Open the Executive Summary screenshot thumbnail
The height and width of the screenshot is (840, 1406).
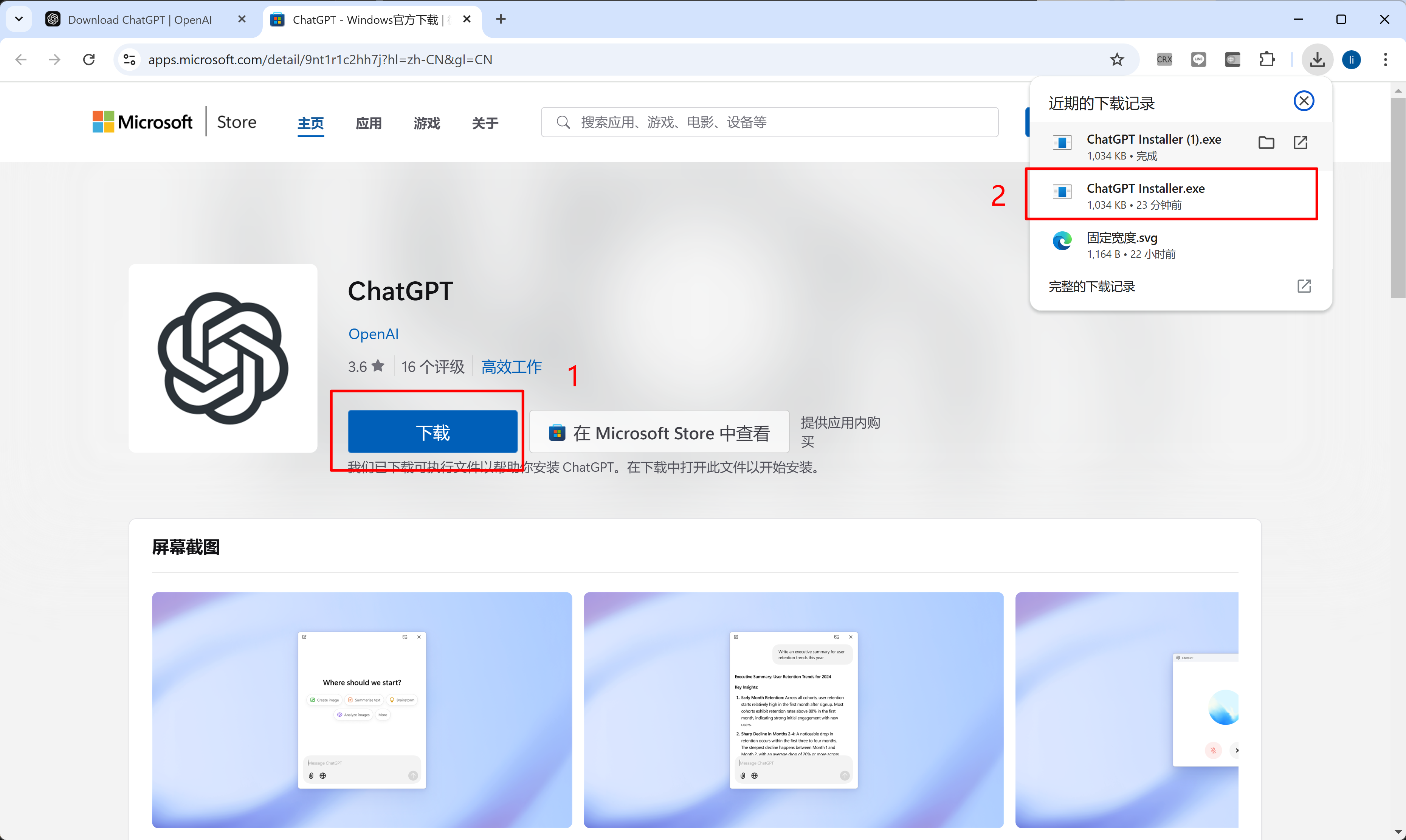tap(794, 710)
